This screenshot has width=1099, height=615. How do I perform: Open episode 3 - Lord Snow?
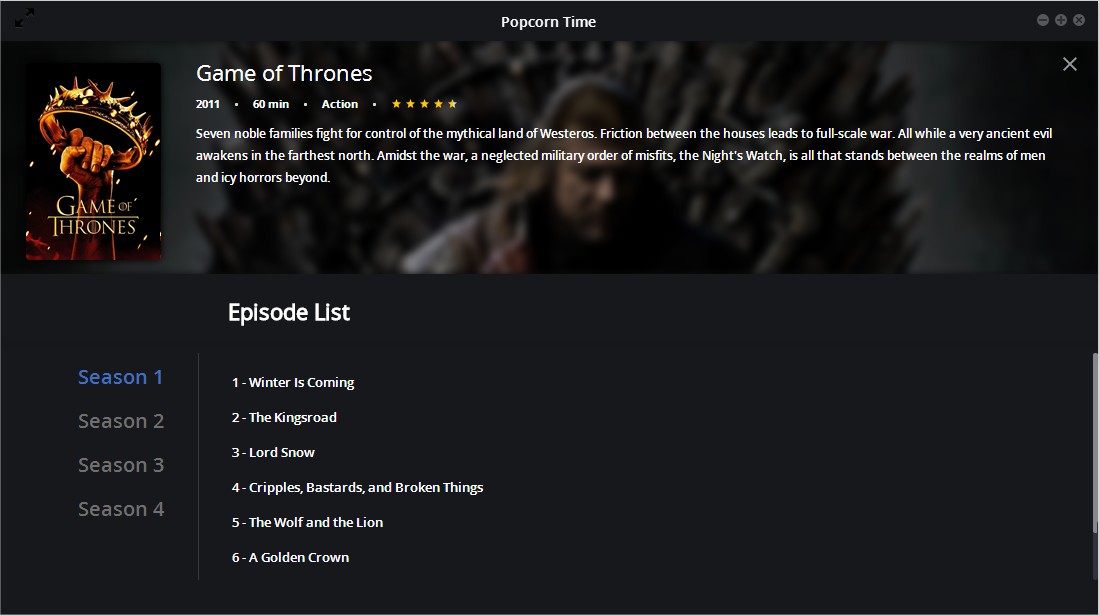273,452
